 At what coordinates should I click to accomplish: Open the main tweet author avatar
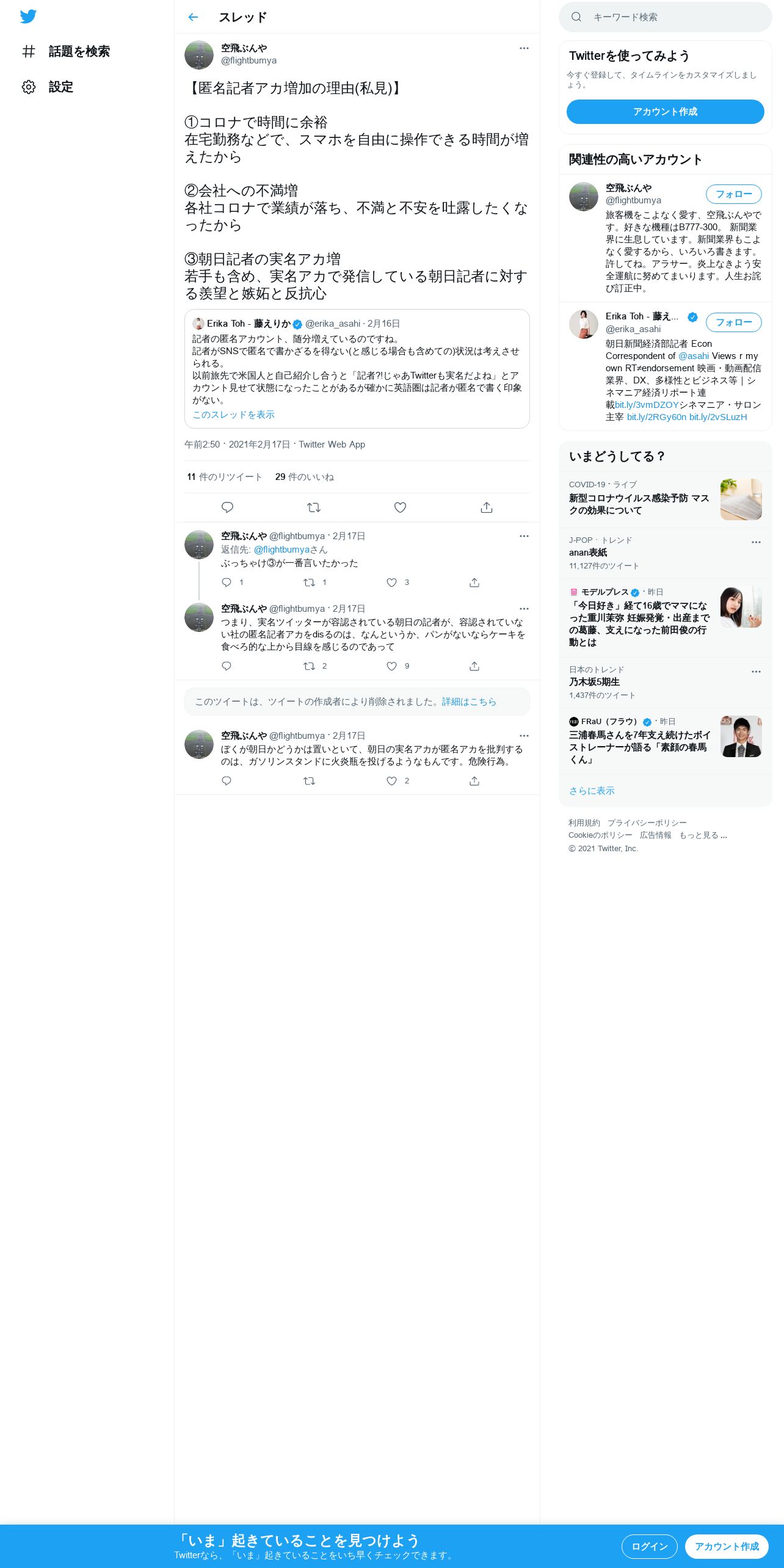pos(199,56)
